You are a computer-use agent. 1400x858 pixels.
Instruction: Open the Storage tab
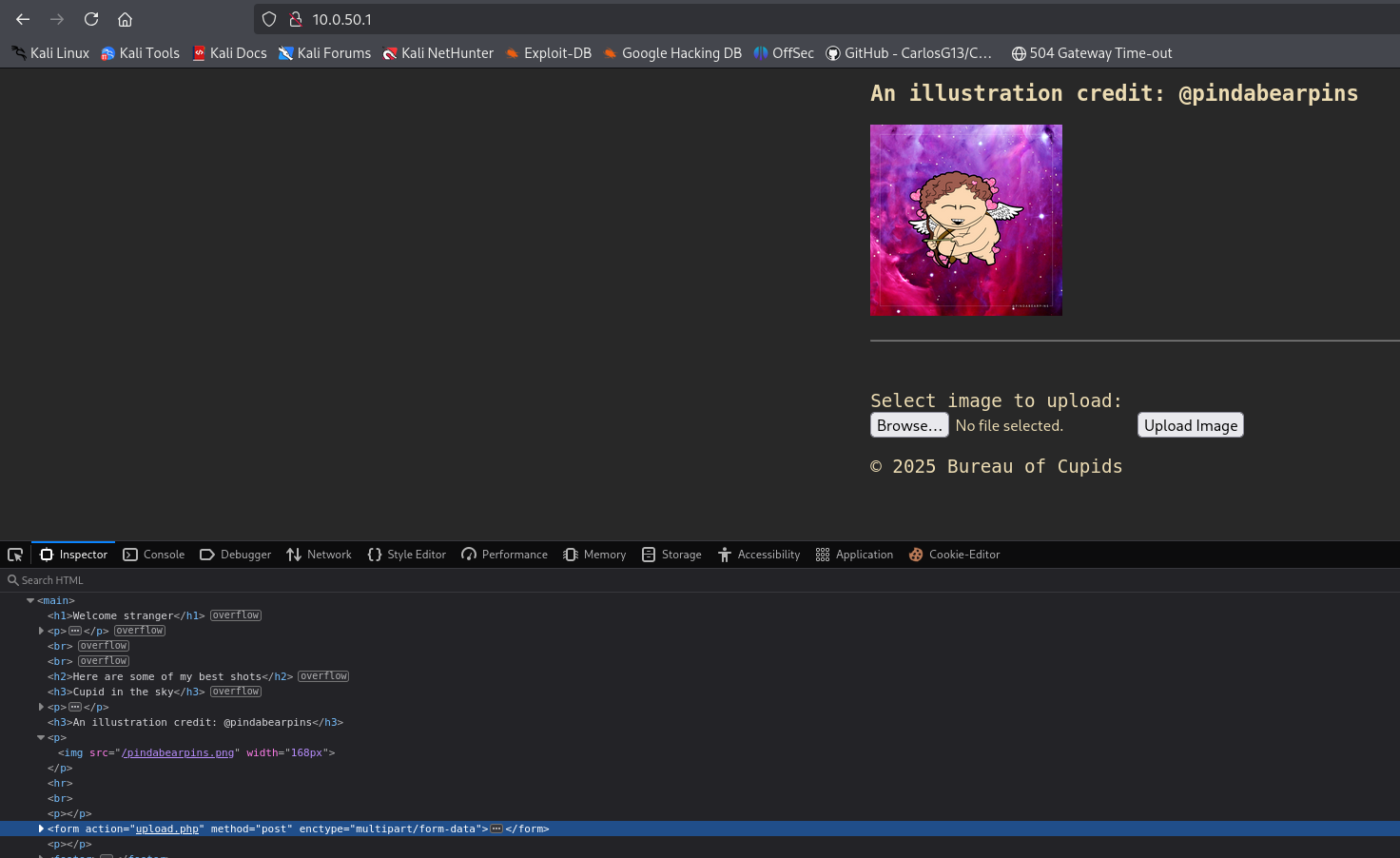[x=671, y=555]
